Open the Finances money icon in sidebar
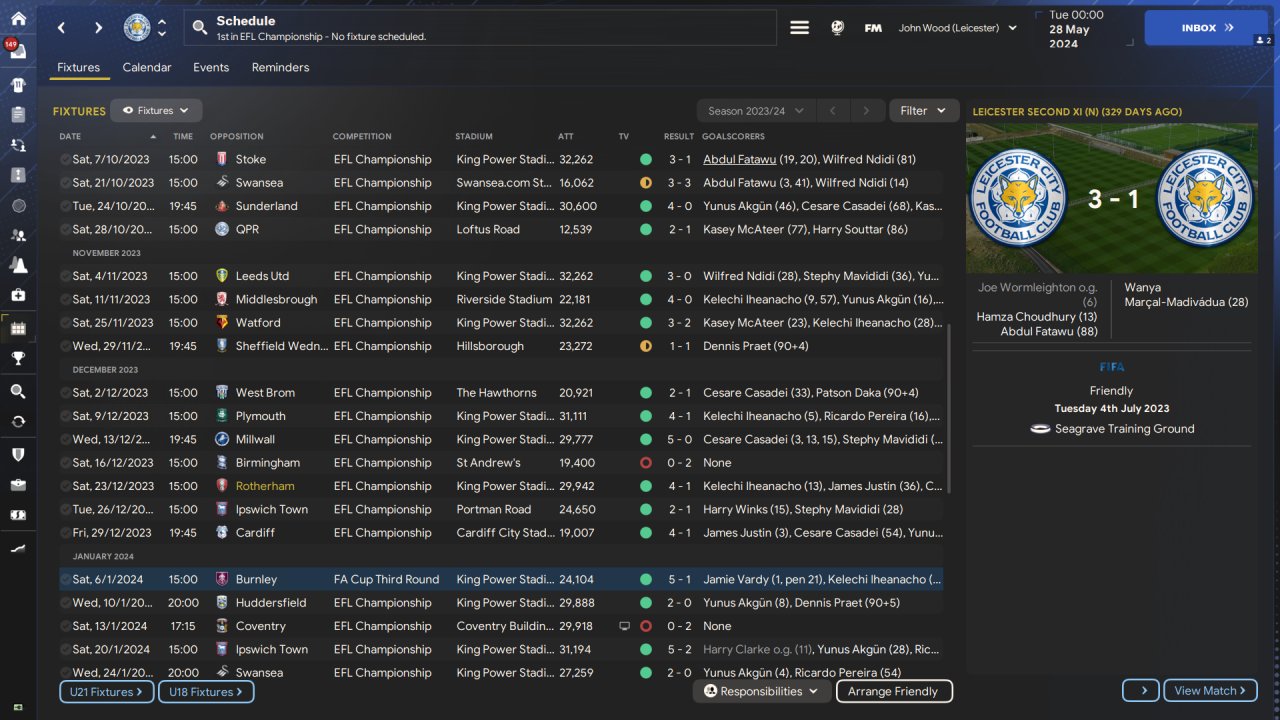This screenshot has height=720, width=1280. (18, 515)
